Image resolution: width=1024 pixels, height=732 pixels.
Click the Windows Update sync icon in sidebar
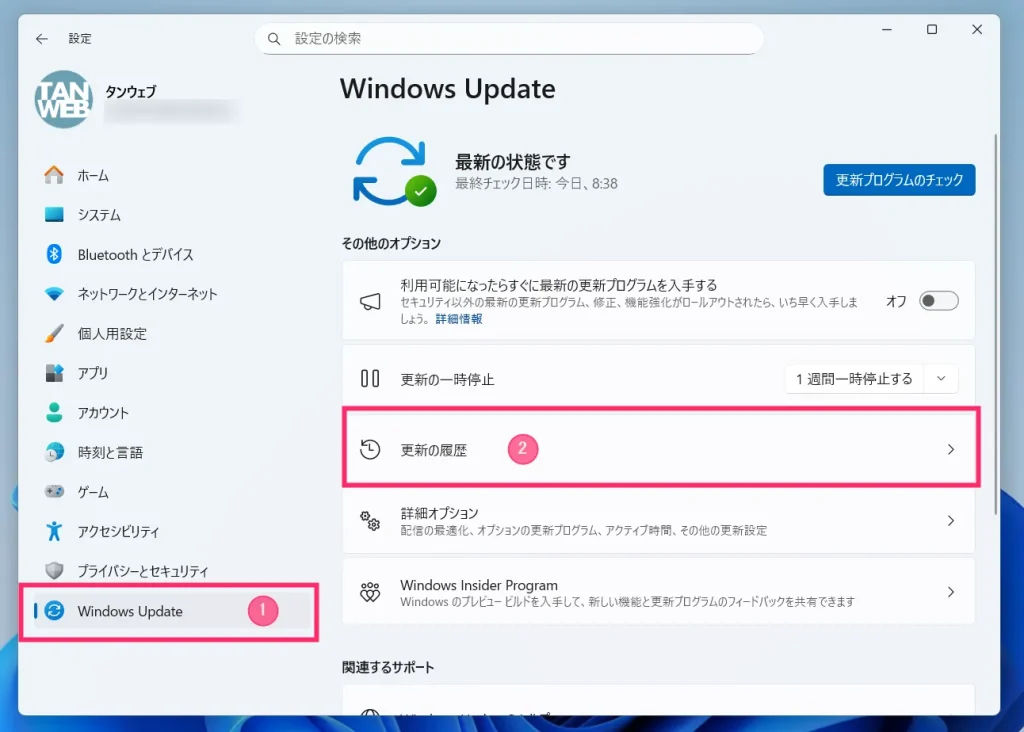[54, 611]
